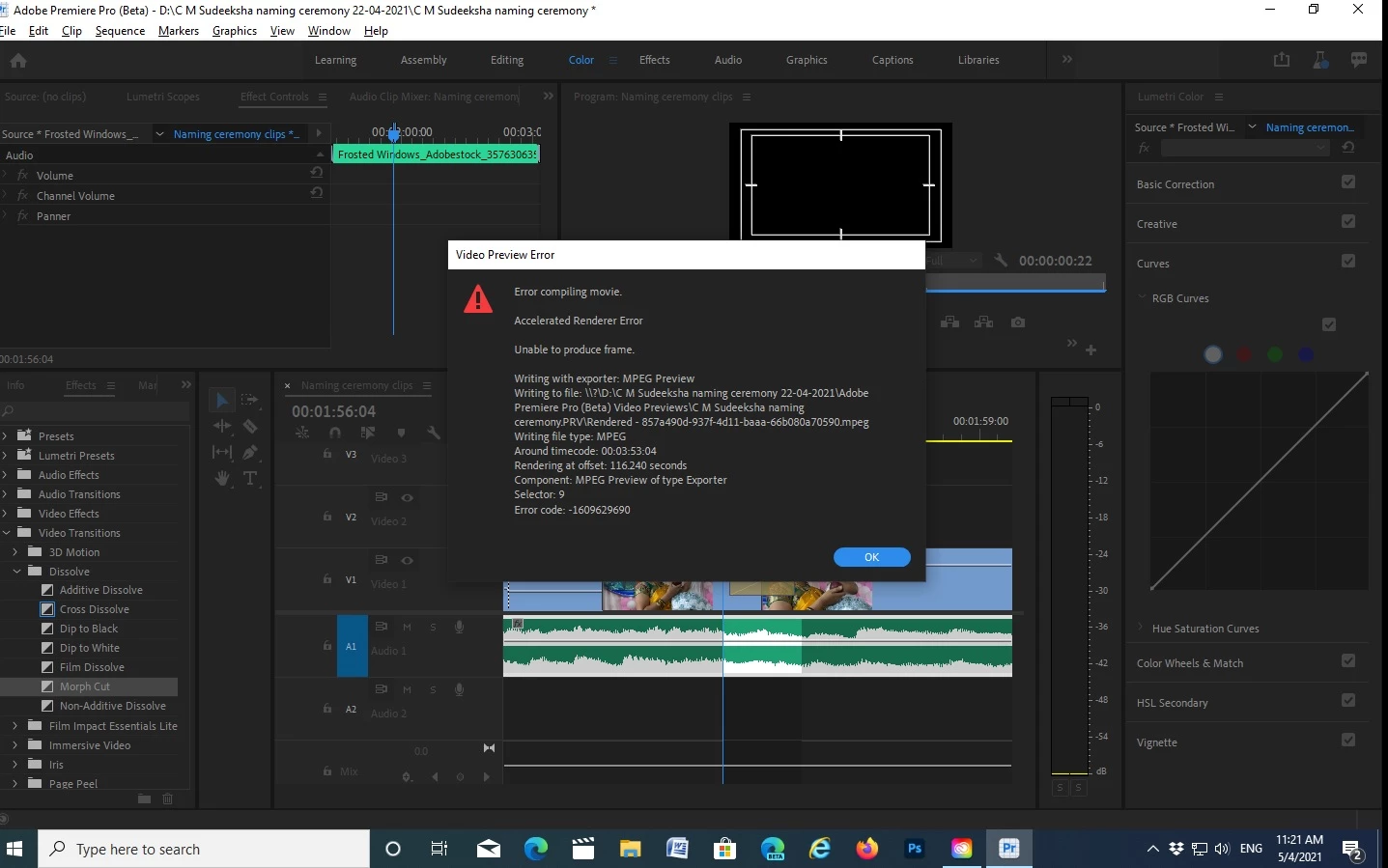Expand the Volume effect properties

pyautogui.click(x=5, y=176)
